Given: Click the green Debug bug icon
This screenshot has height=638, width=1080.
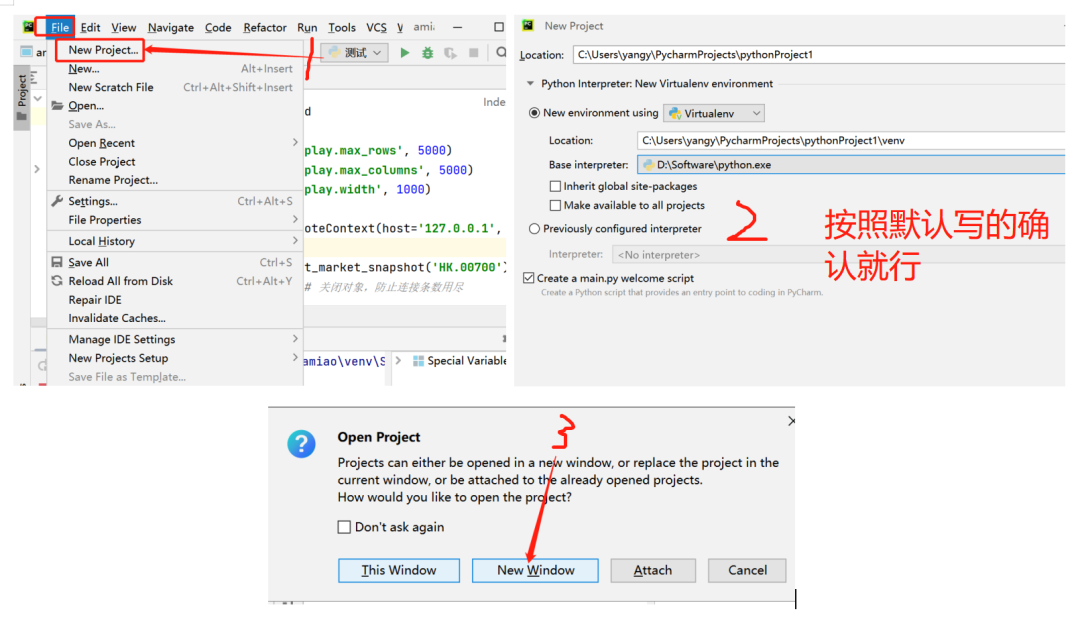Looking at the screenshot, I should [x=428, y=52].
